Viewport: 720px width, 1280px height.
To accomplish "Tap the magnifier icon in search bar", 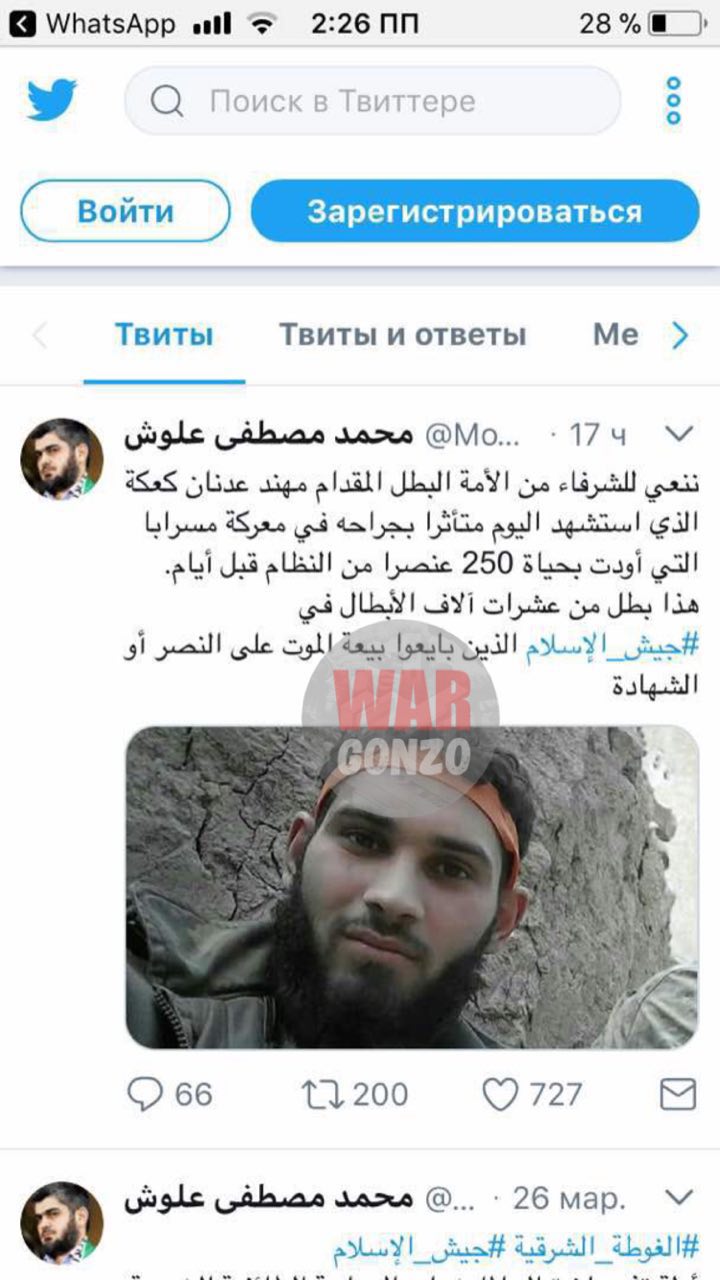I will [168, 101].
